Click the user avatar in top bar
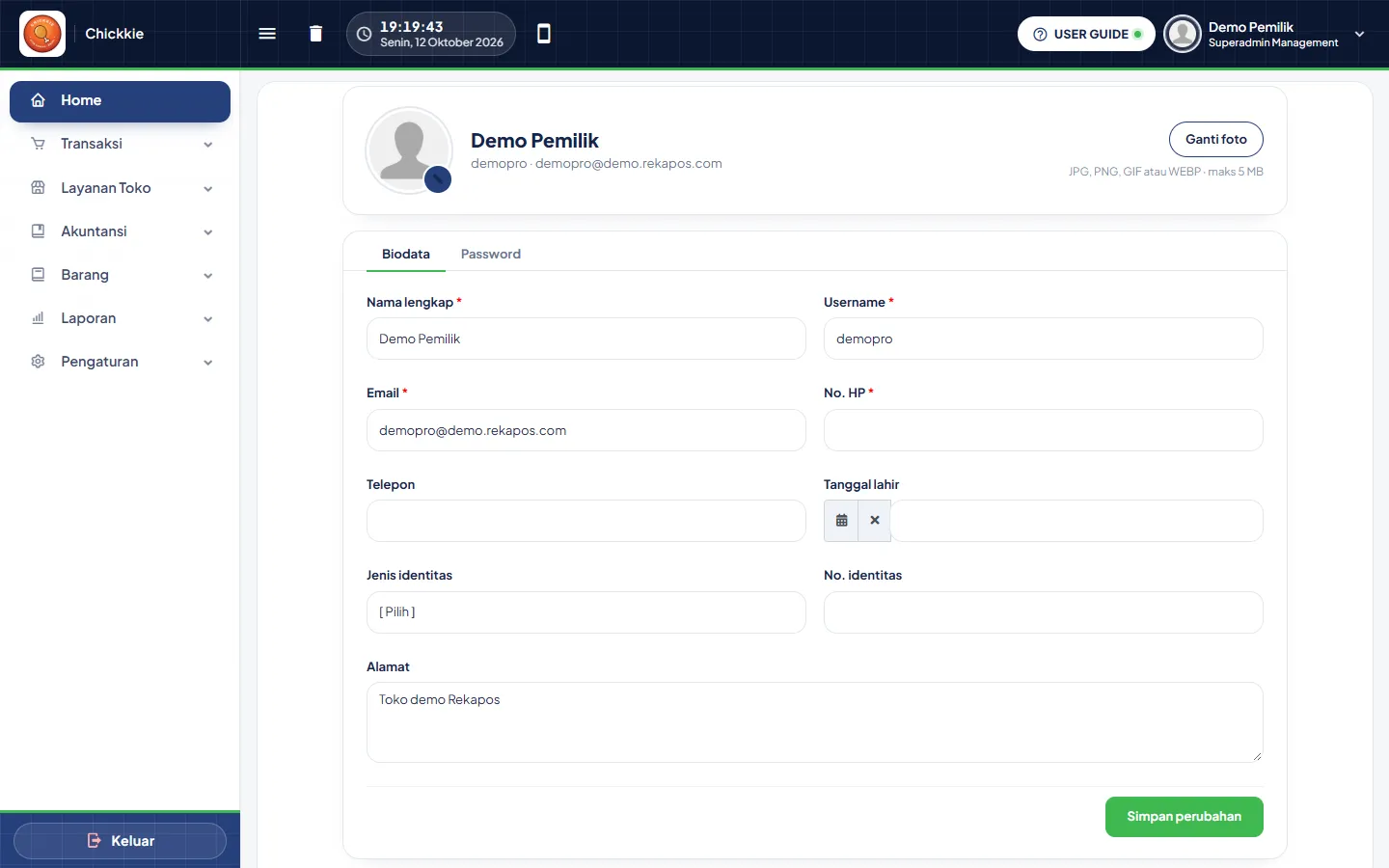The image size is (1389, 868). point(1183,34)
